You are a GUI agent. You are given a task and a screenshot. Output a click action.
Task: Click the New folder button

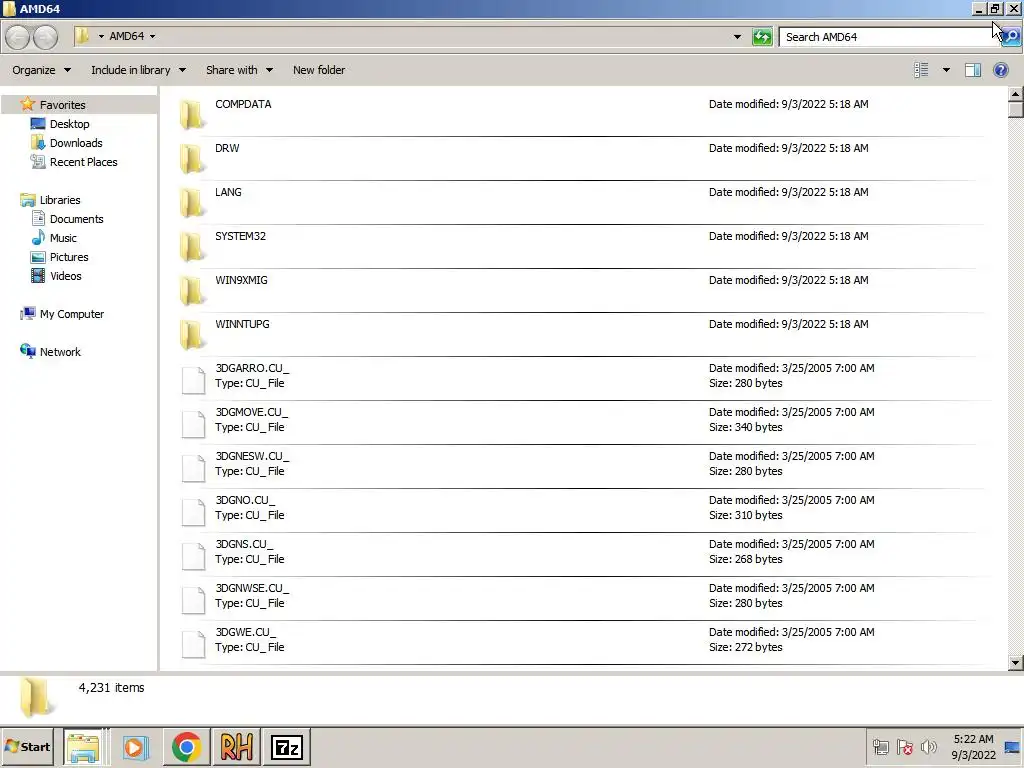pyautogui.click(x=319, y=70)
